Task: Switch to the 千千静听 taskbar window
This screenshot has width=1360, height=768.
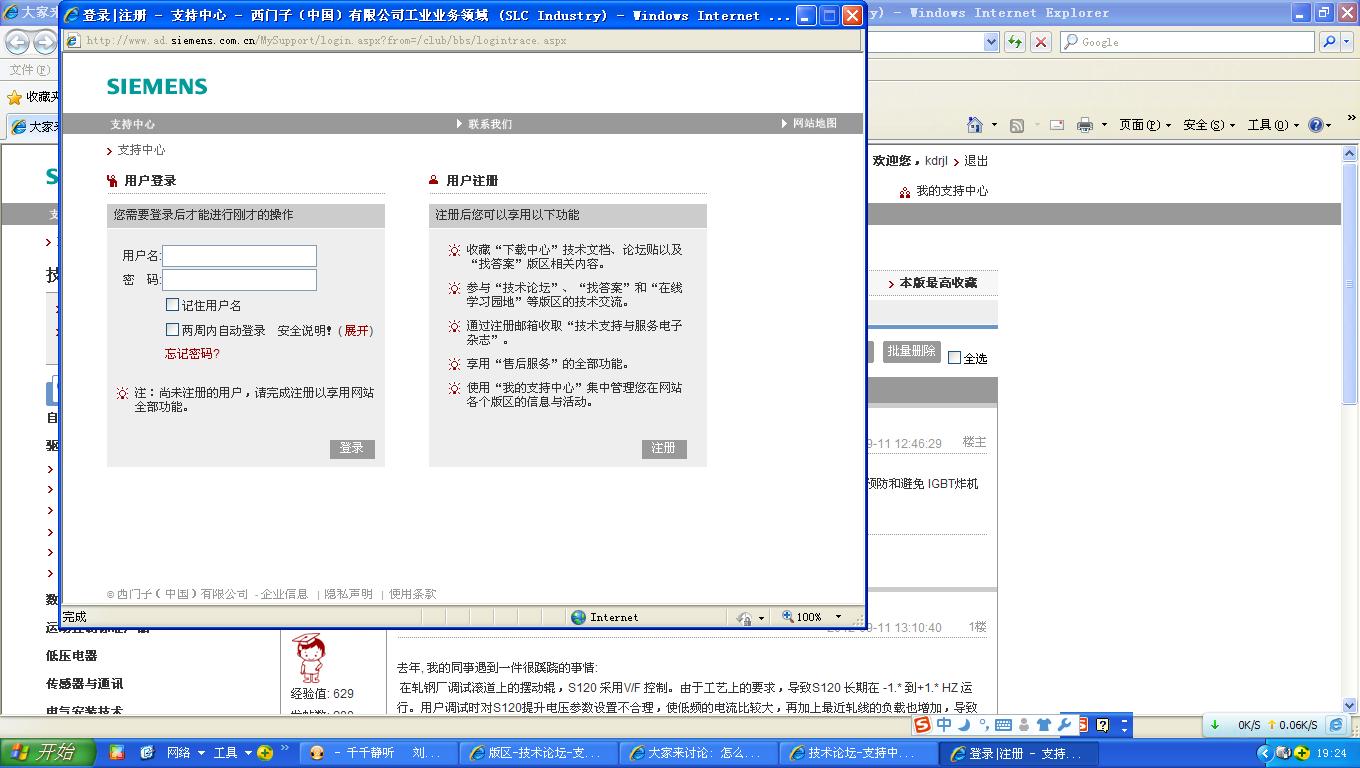Action: tap(379, 753)
